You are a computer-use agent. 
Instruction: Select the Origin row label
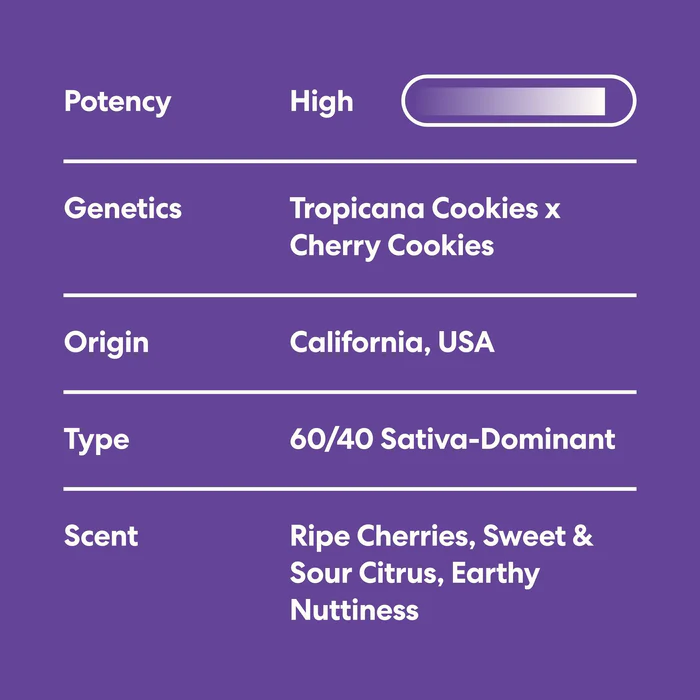106,343
